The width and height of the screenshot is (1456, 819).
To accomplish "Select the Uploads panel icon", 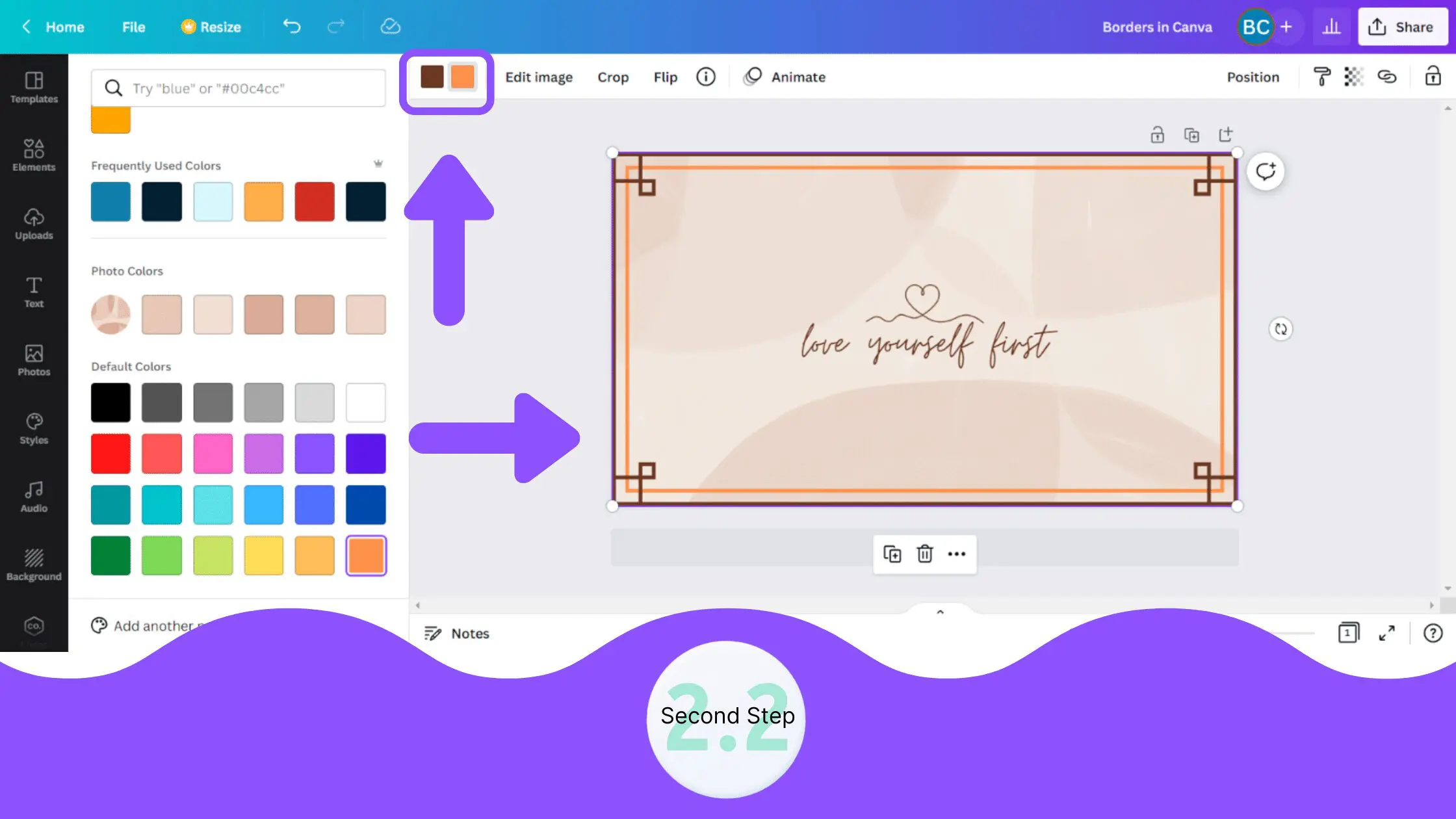I will [x=33, y=222].
